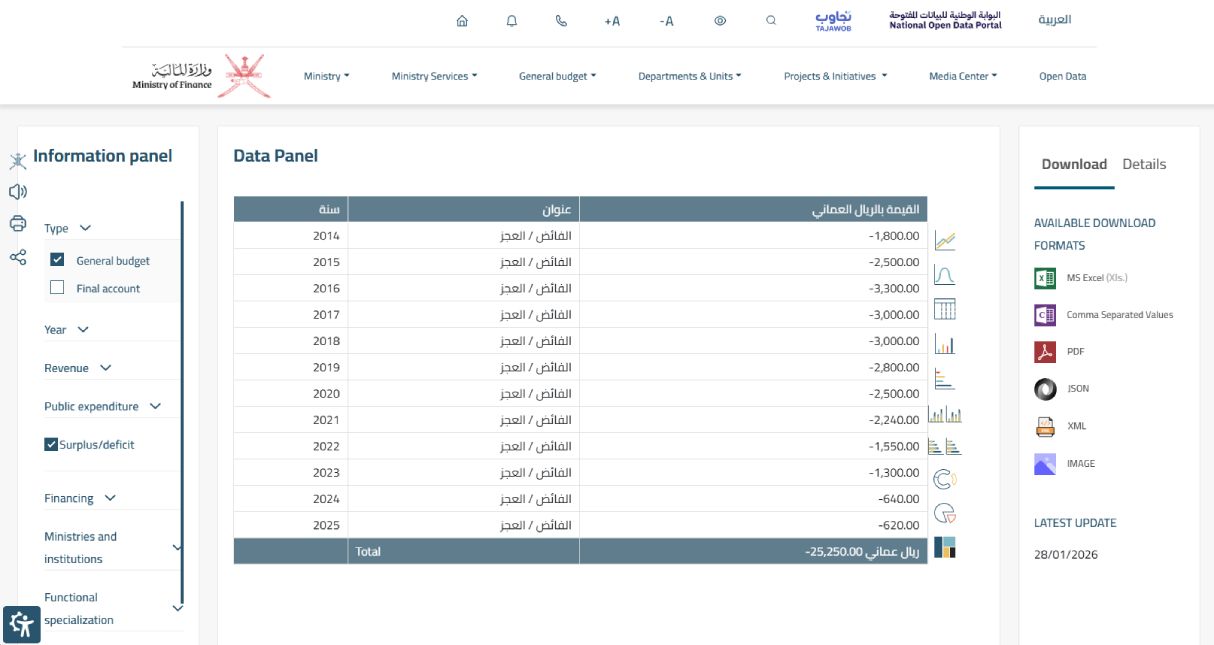
Task: Expand the Functional specialization filter
Action: click(x=113, y=608)
